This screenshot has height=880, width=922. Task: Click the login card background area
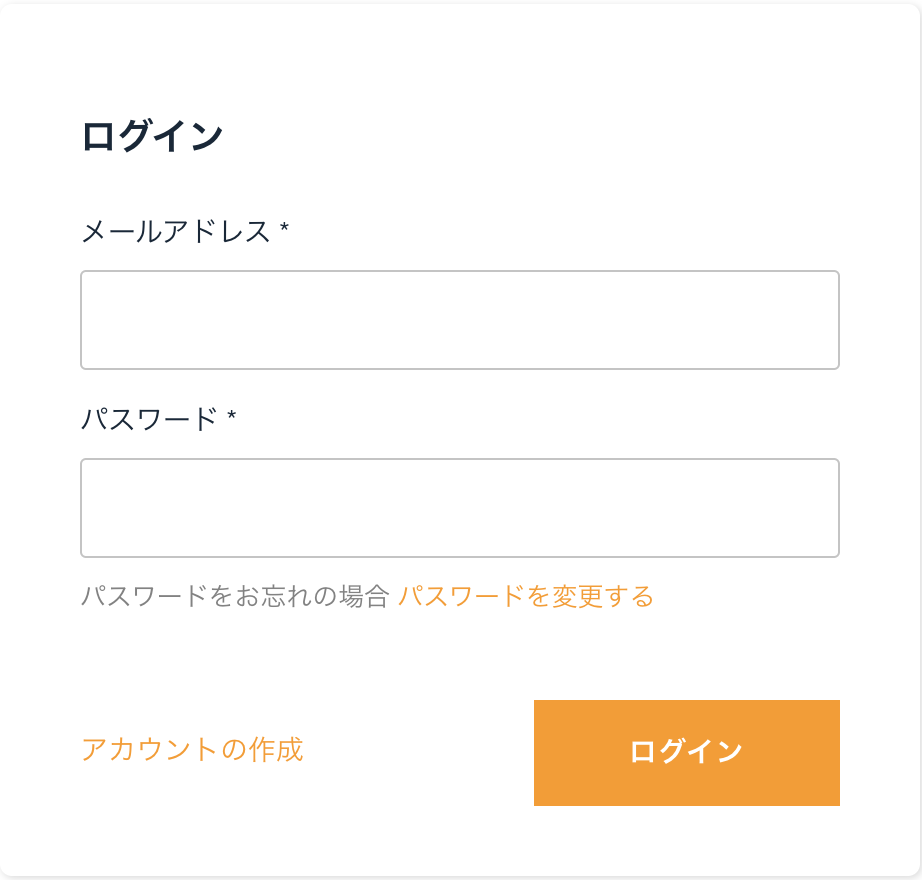(x=460, y=660)
